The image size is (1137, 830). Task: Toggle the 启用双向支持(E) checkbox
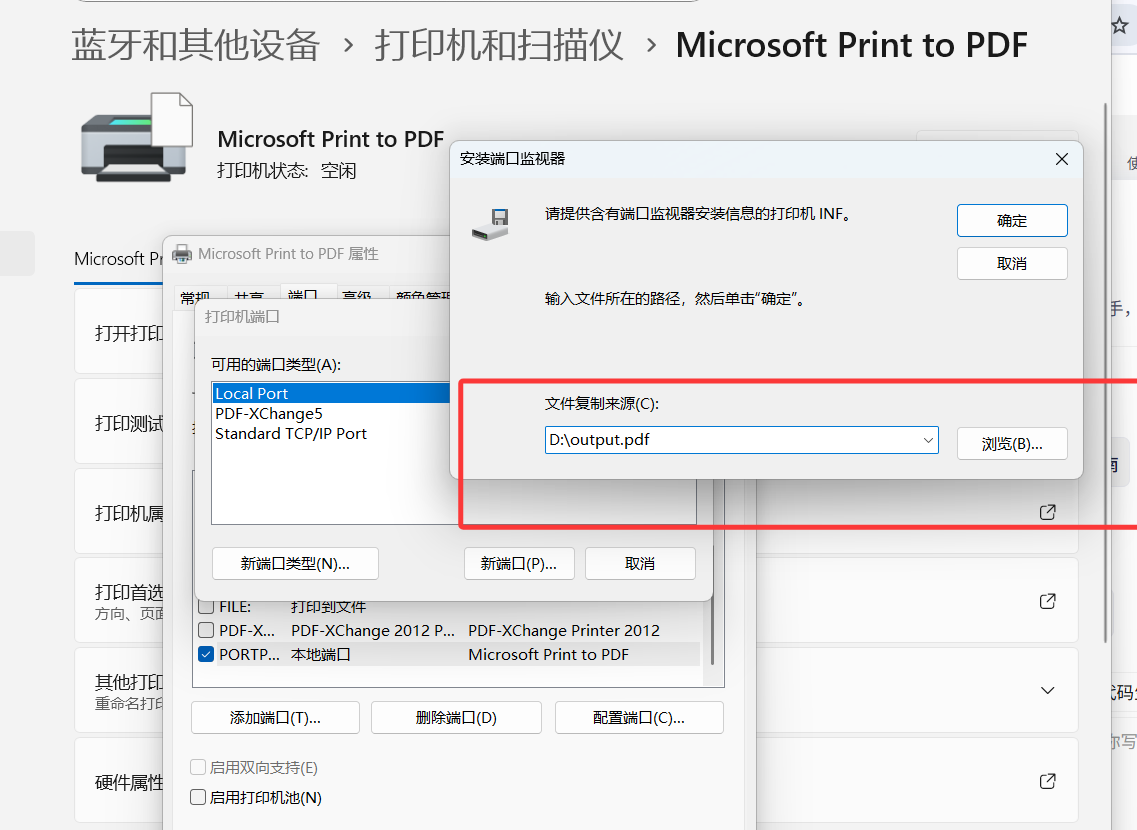click(x=198, y=767)
